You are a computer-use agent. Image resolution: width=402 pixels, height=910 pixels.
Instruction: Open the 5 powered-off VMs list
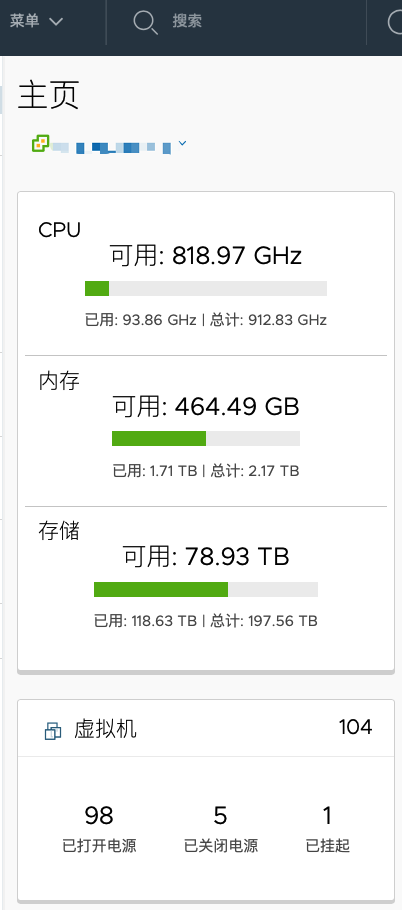(x=220, y=815)
